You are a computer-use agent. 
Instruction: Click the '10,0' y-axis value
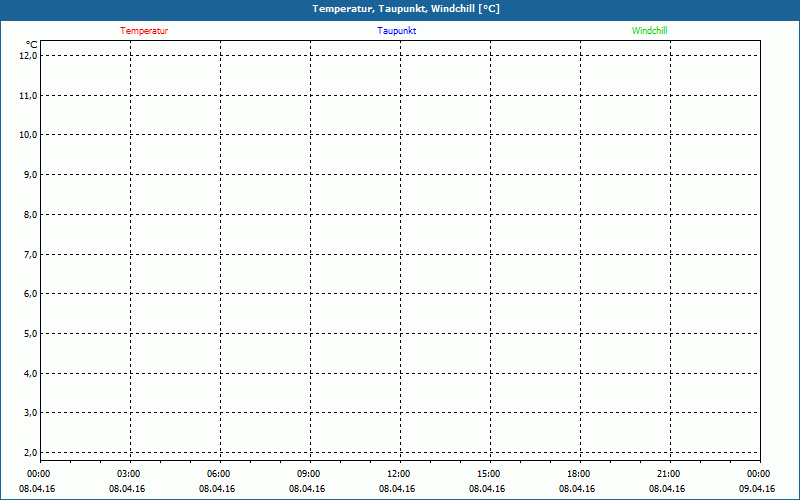pos(28,135)
